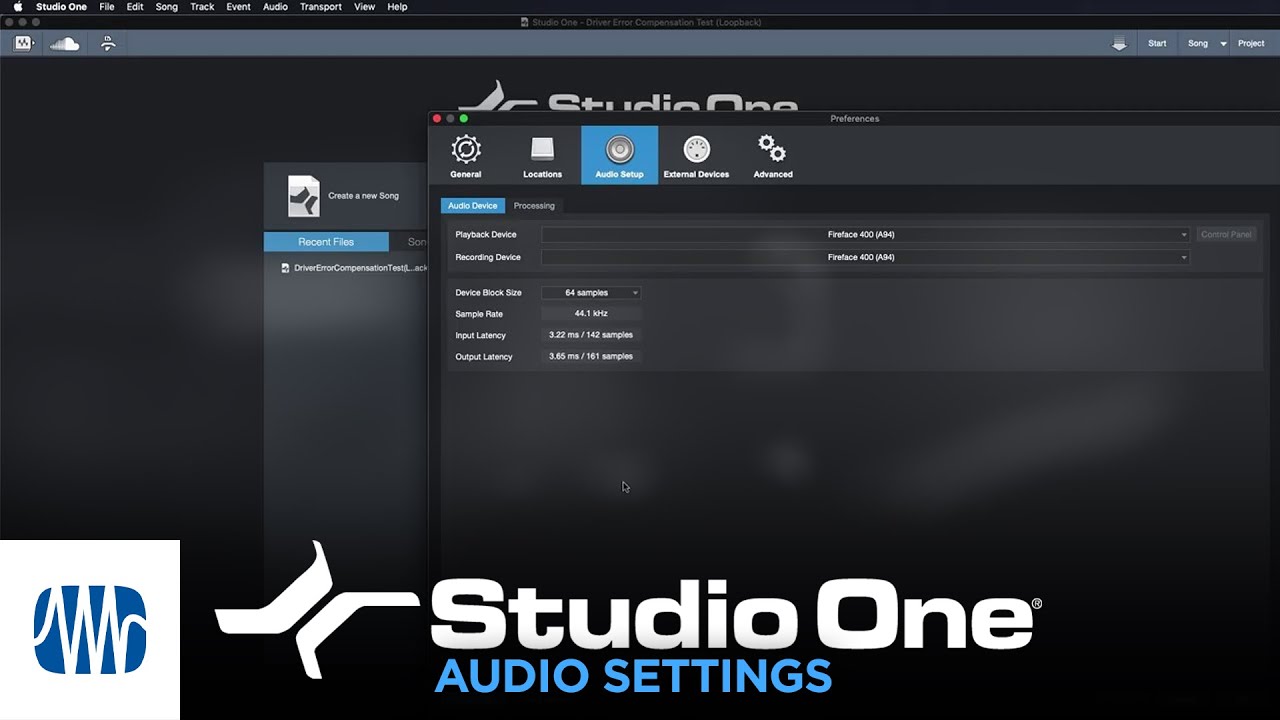Open the Transport menu

pyautogui.click(x=321, y=7)
